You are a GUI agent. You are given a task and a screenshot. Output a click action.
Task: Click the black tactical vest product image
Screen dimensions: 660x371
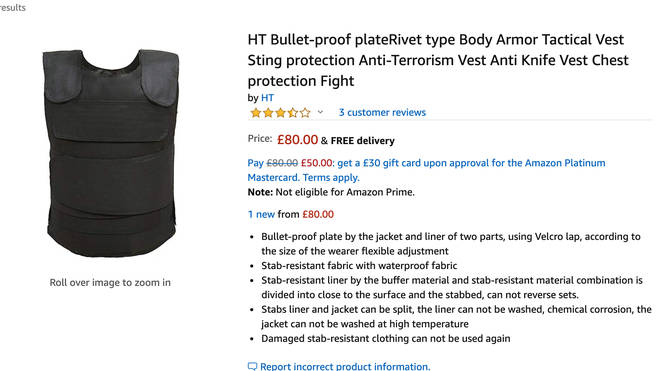click(111, 153)
